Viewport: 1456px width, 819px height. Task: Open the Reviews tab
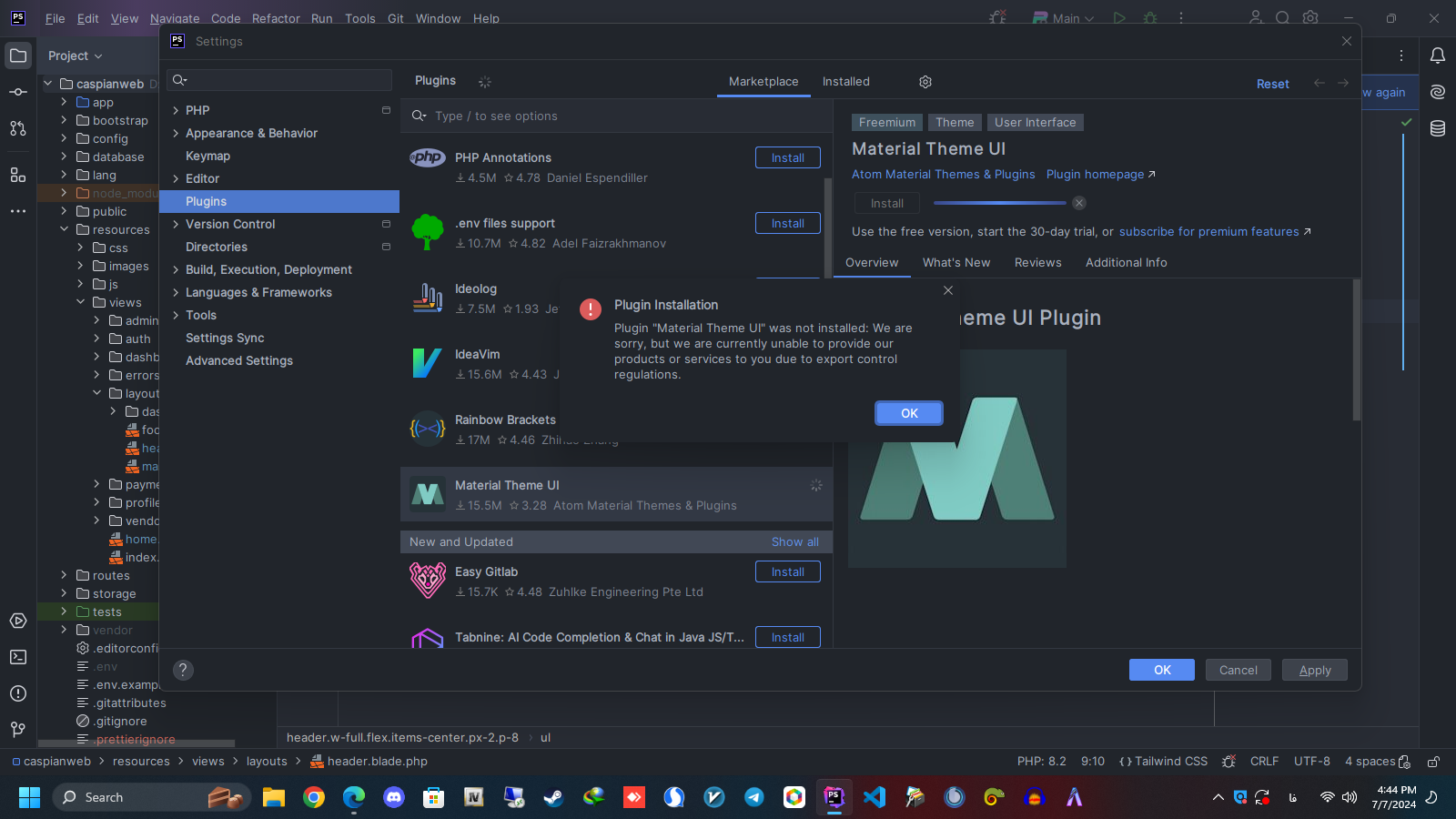[1038, 262]
